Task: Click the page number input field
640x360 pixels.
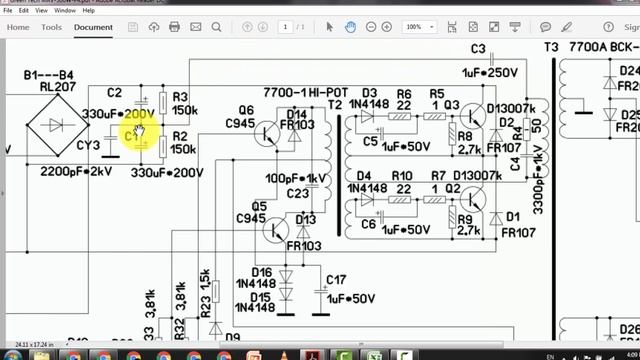Action: 285,27
